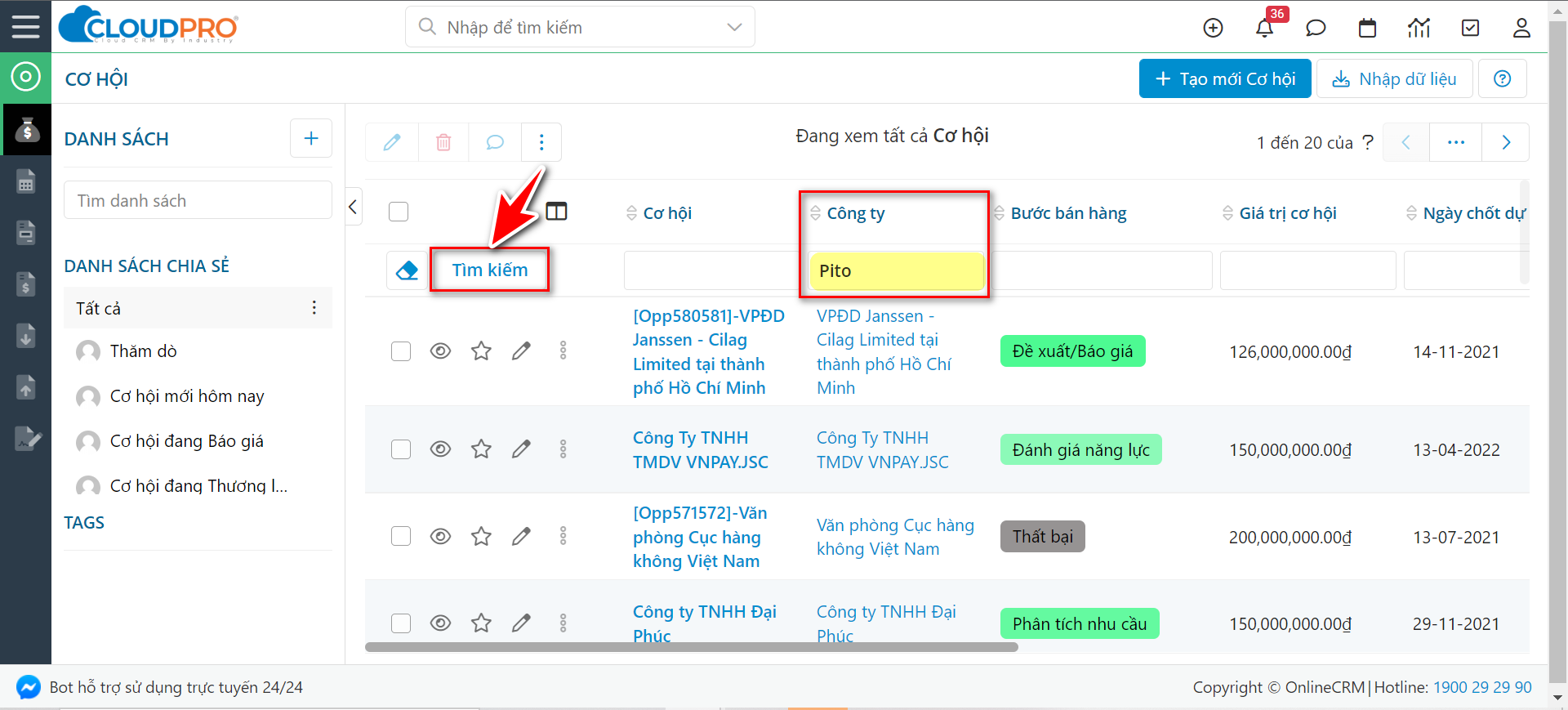Open the calendar icon in header
The height and width of the screenshot is (710, 1568).
1367,28
